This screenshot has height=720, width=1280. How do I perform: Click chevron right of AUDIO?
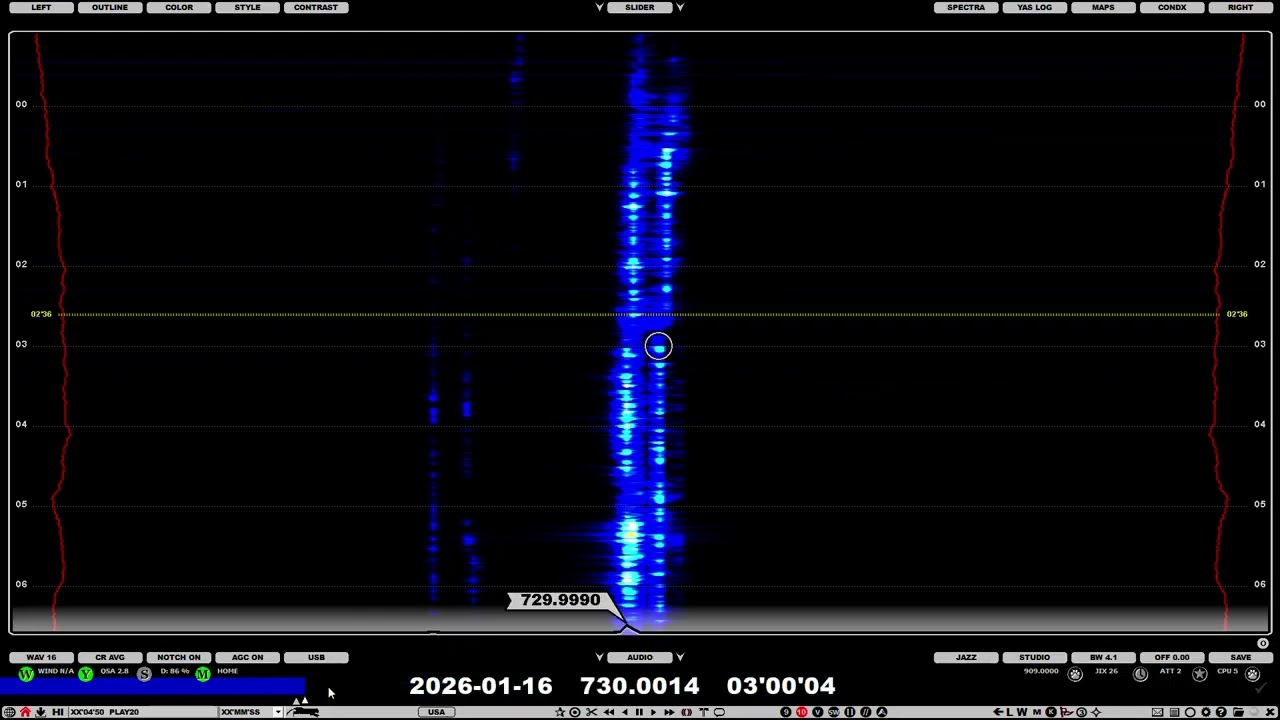[x=680, y=657]
